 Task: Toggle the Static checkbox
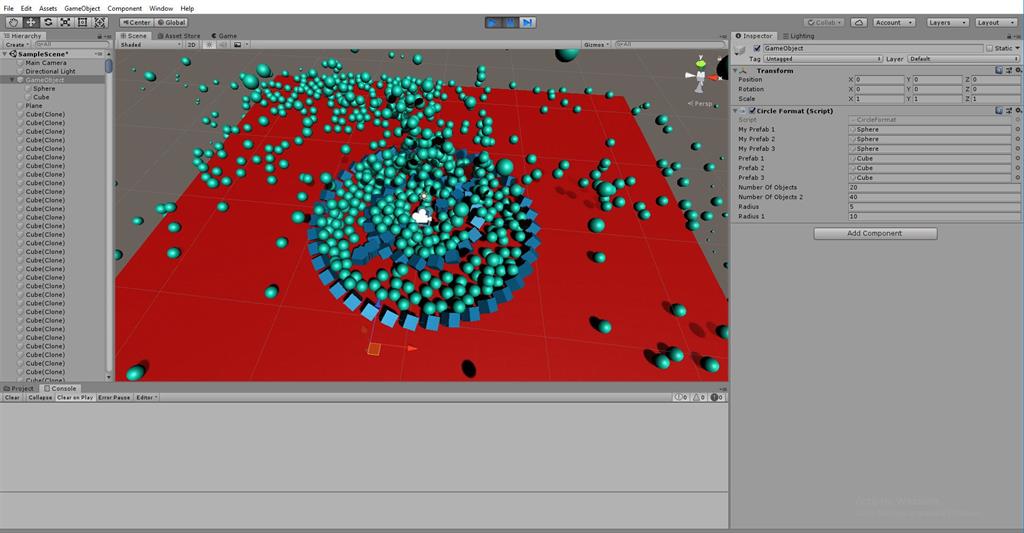pos(989,48)
